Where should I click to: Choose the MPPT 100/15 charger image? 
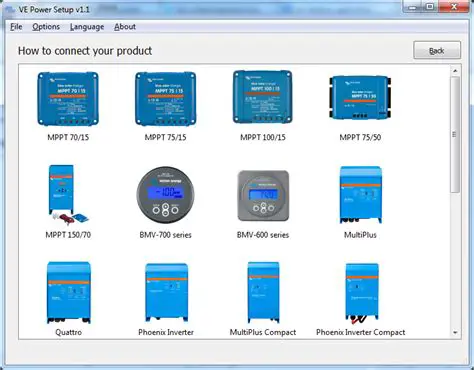click(263, 97)
